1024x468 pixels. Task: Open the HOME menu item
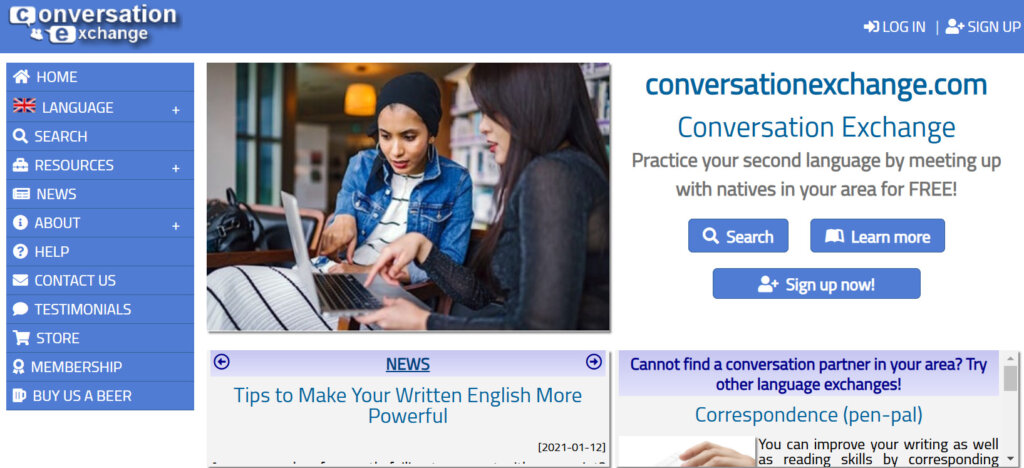[100, 77]
